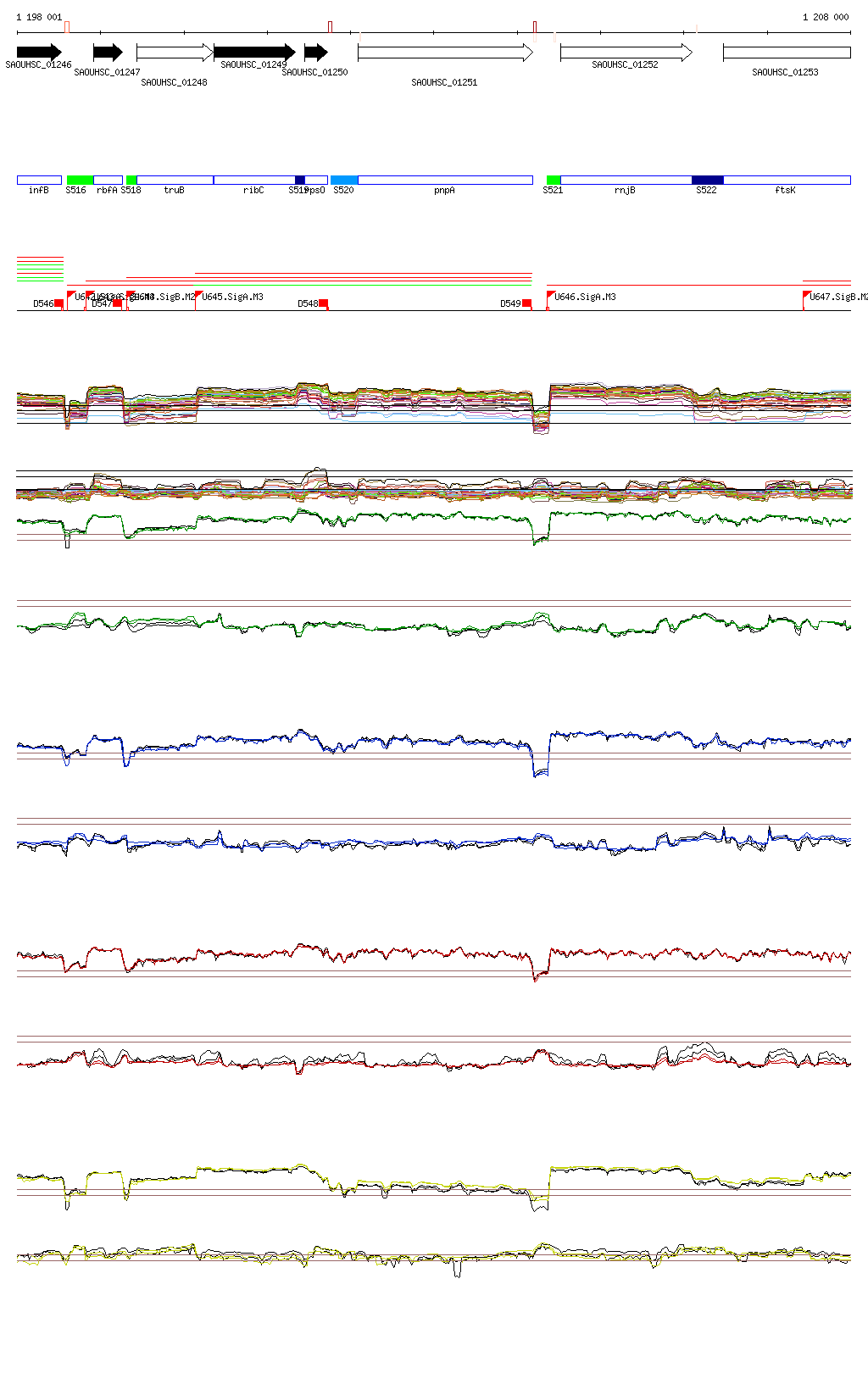
Task: Click the SAOUHSC_01252 gene label
Action: point(625,64)
